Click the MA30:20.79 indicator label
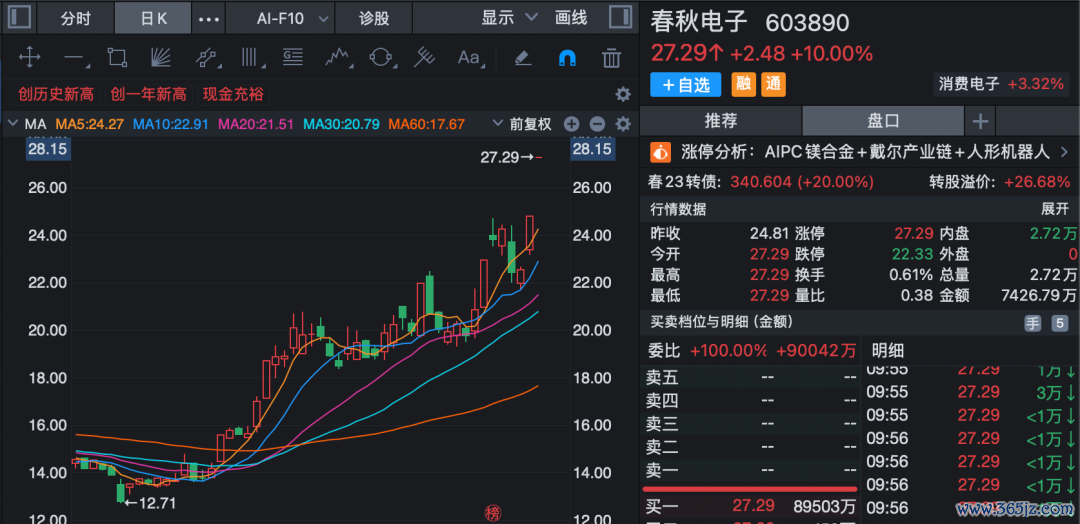 coord(342,125)
